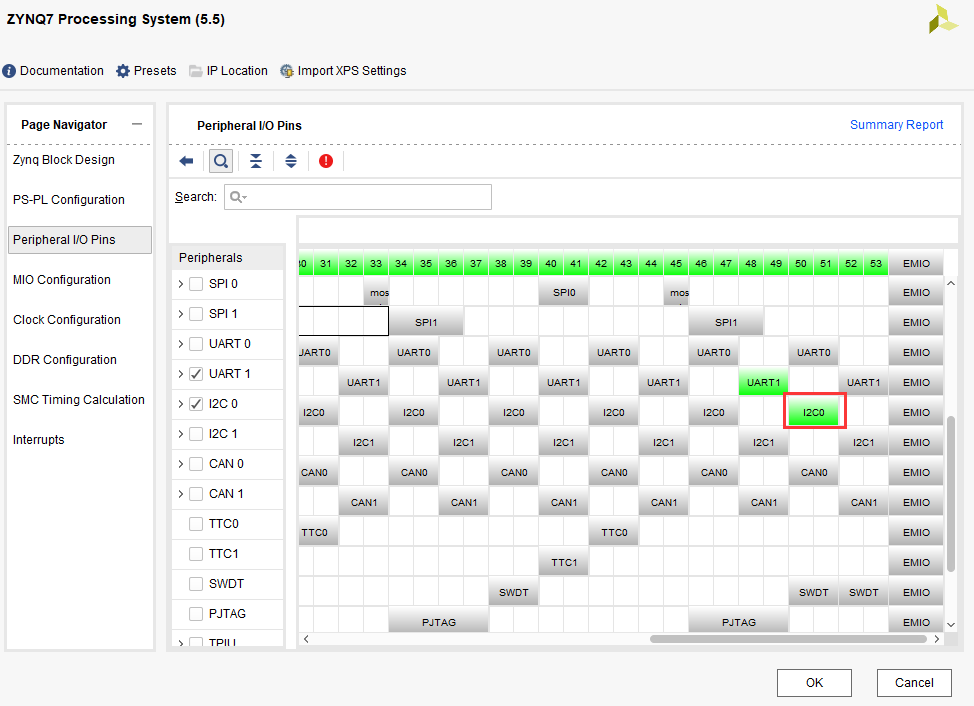Open the Summary Report link
The height and width of the screenshot is (706, 974).
point(896,125)
